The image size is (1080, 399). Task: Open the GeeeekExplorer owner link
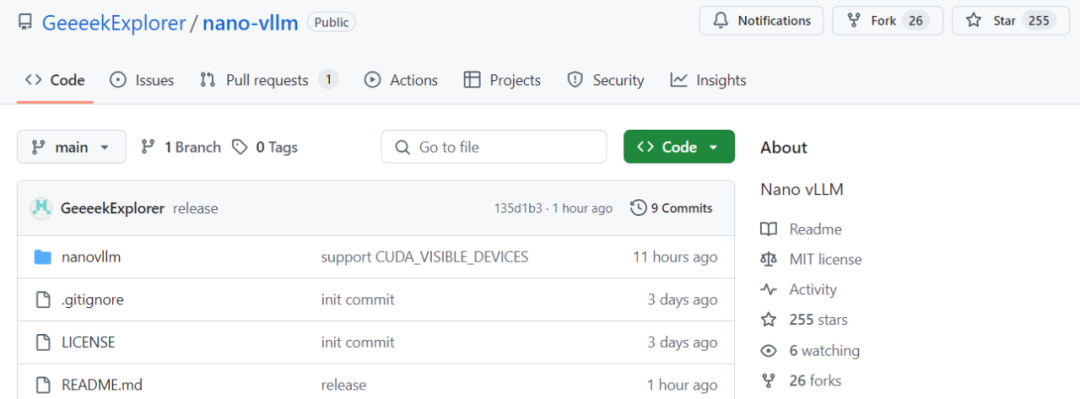pyautogui.click(x=114, y=23)
